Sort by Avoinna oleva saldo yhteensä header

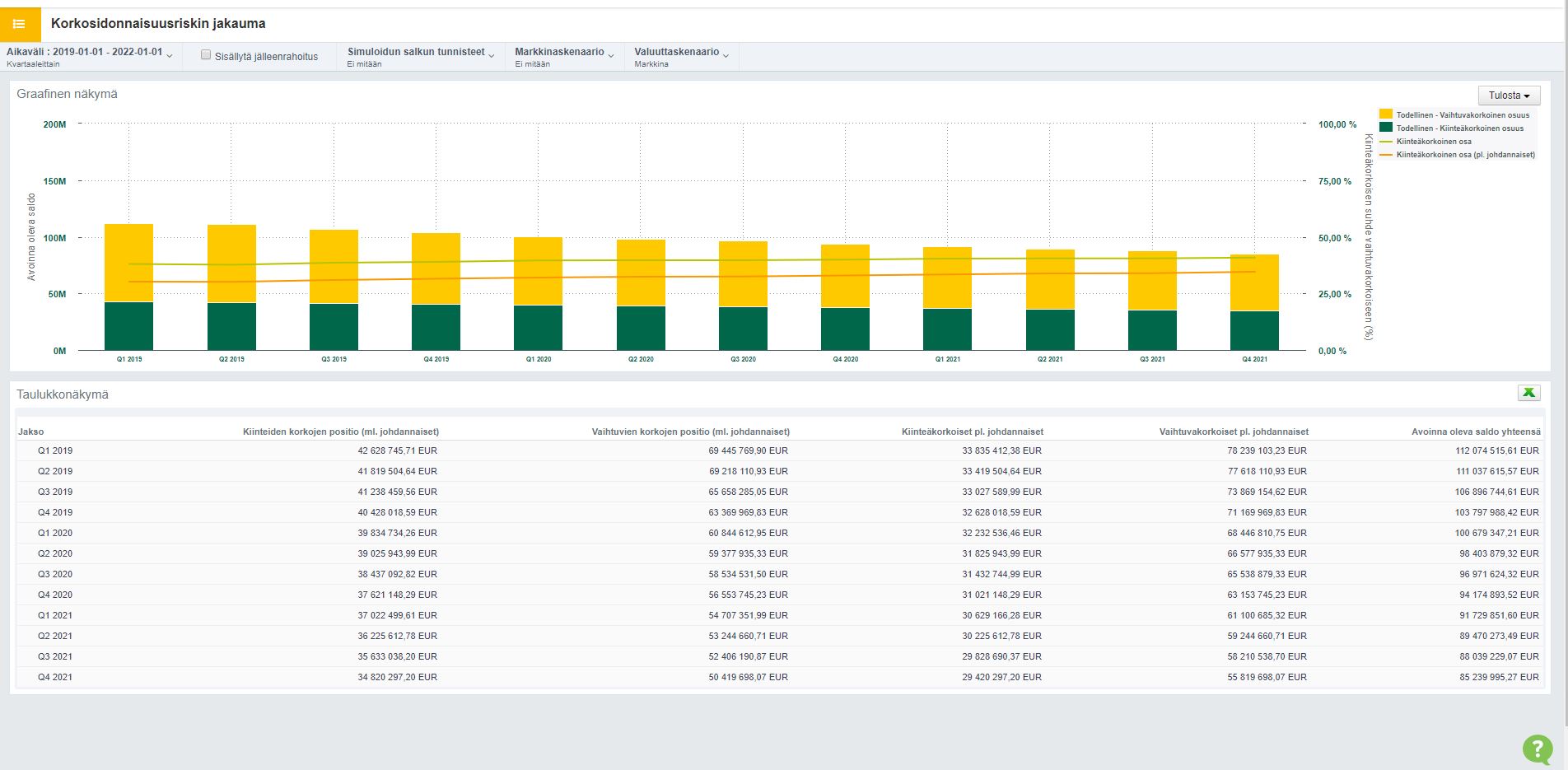pos(1475,432)
